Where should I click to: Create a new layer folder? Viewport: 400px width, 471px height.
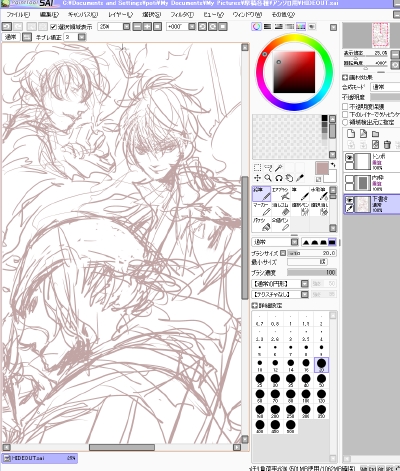(x=376, y=134)
